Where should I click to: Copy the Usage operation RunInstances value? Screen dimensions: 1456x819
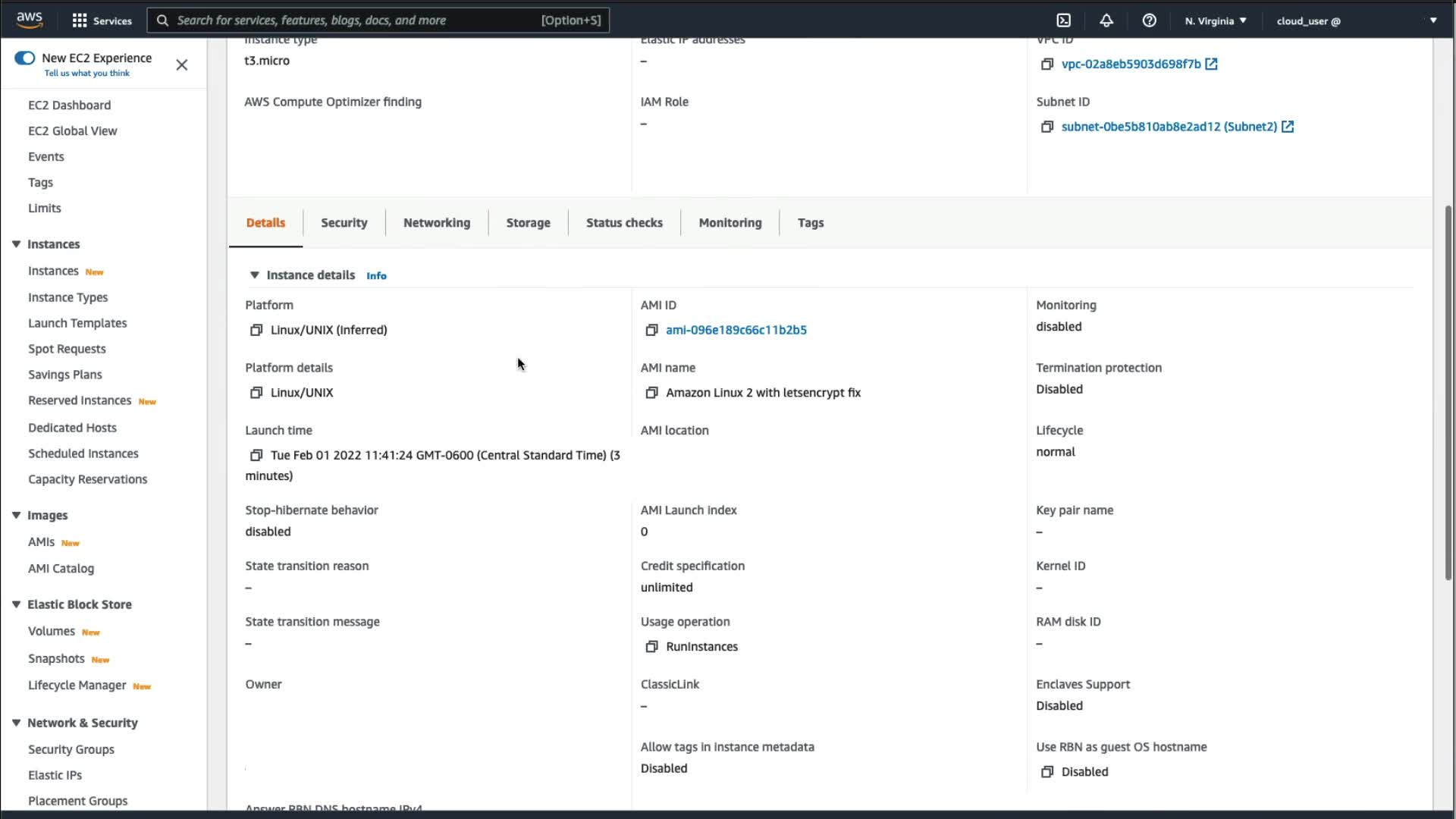[x=651, y=647]
